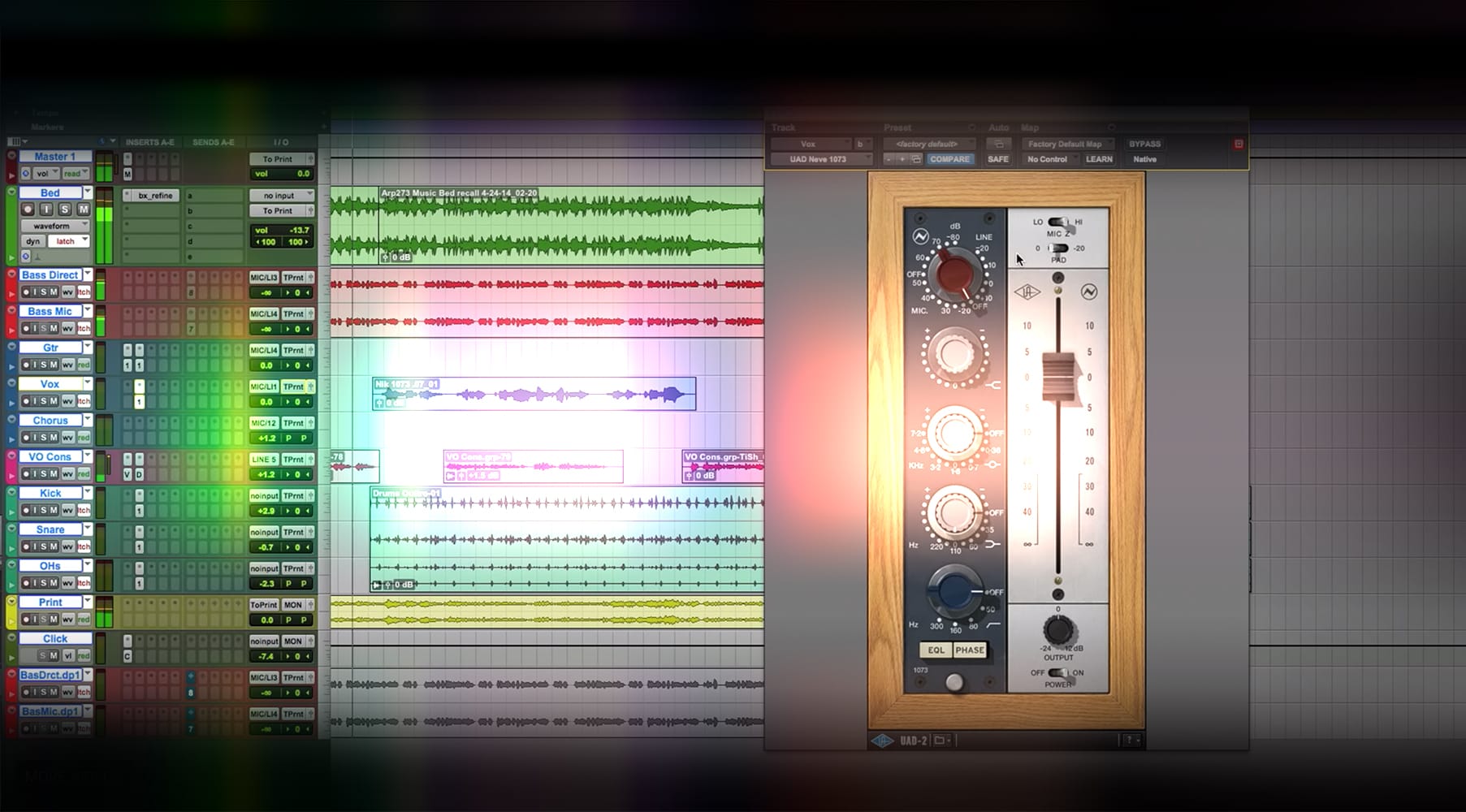This screenshot has width=1466, height=812.
Task: Click the record enable button on Bed track
Action: coord(28,209)
